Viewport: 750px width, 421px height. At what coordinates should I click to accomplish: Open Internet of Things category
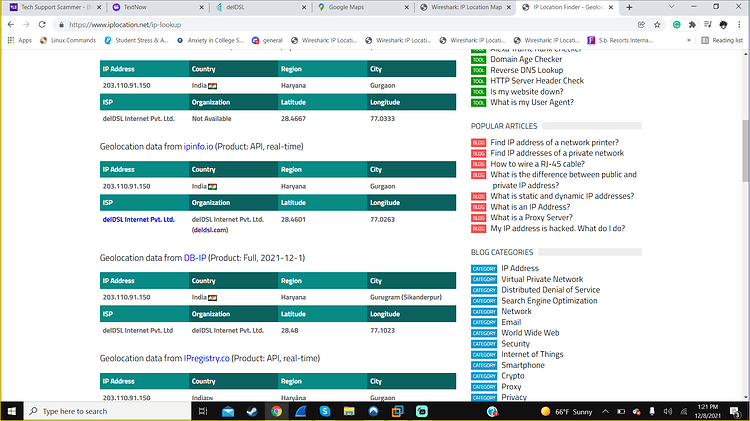532,354
